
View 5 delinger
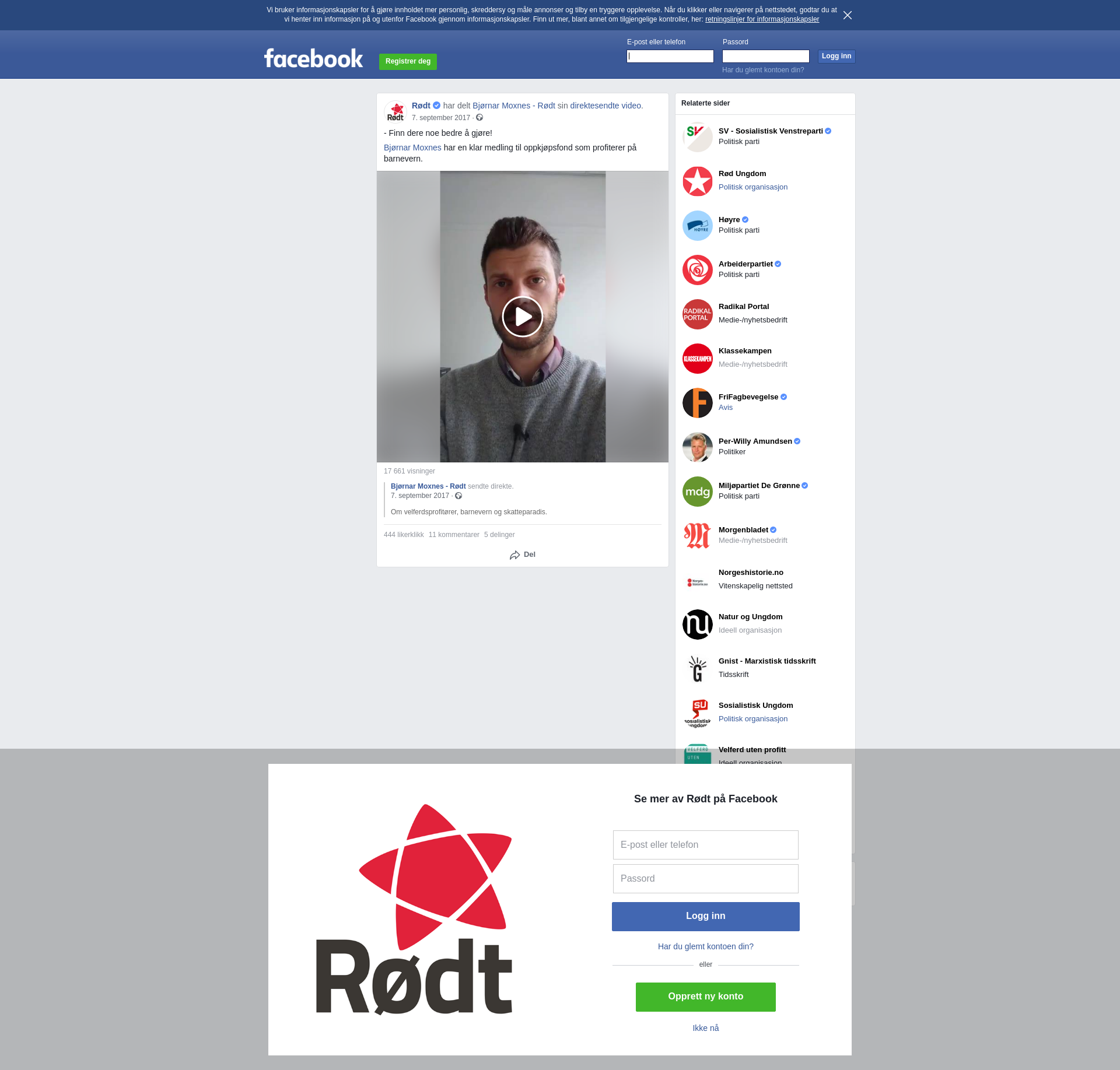coord(499,535)
